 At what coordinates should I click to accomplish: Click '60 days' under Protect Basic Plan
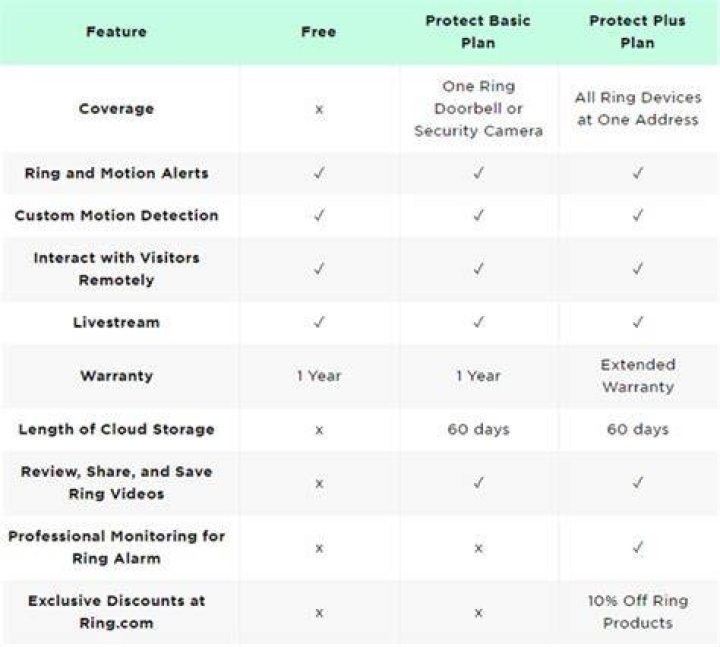[478, 429]
